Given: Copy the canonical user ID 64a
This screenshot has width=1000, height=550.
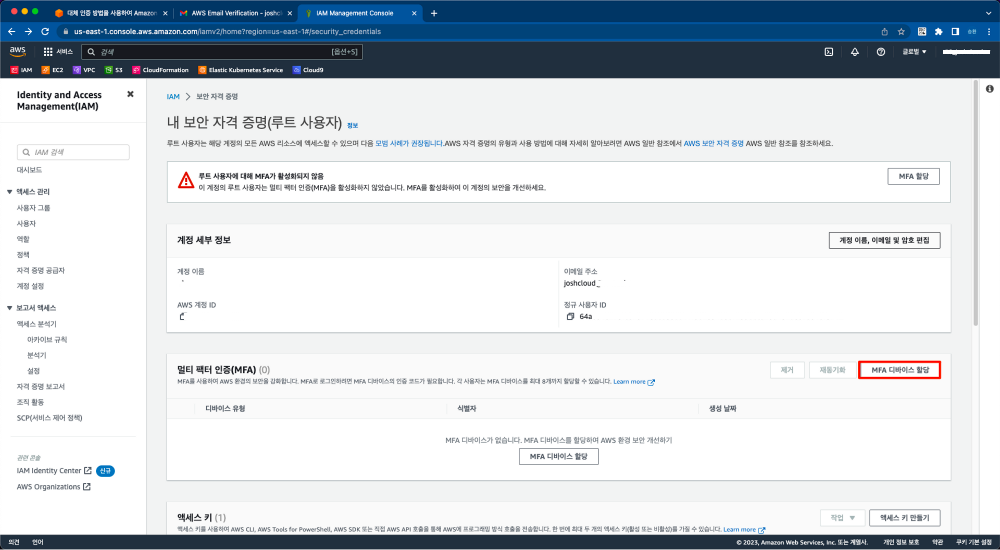Looking at the screenshot, I should [570, 316].
